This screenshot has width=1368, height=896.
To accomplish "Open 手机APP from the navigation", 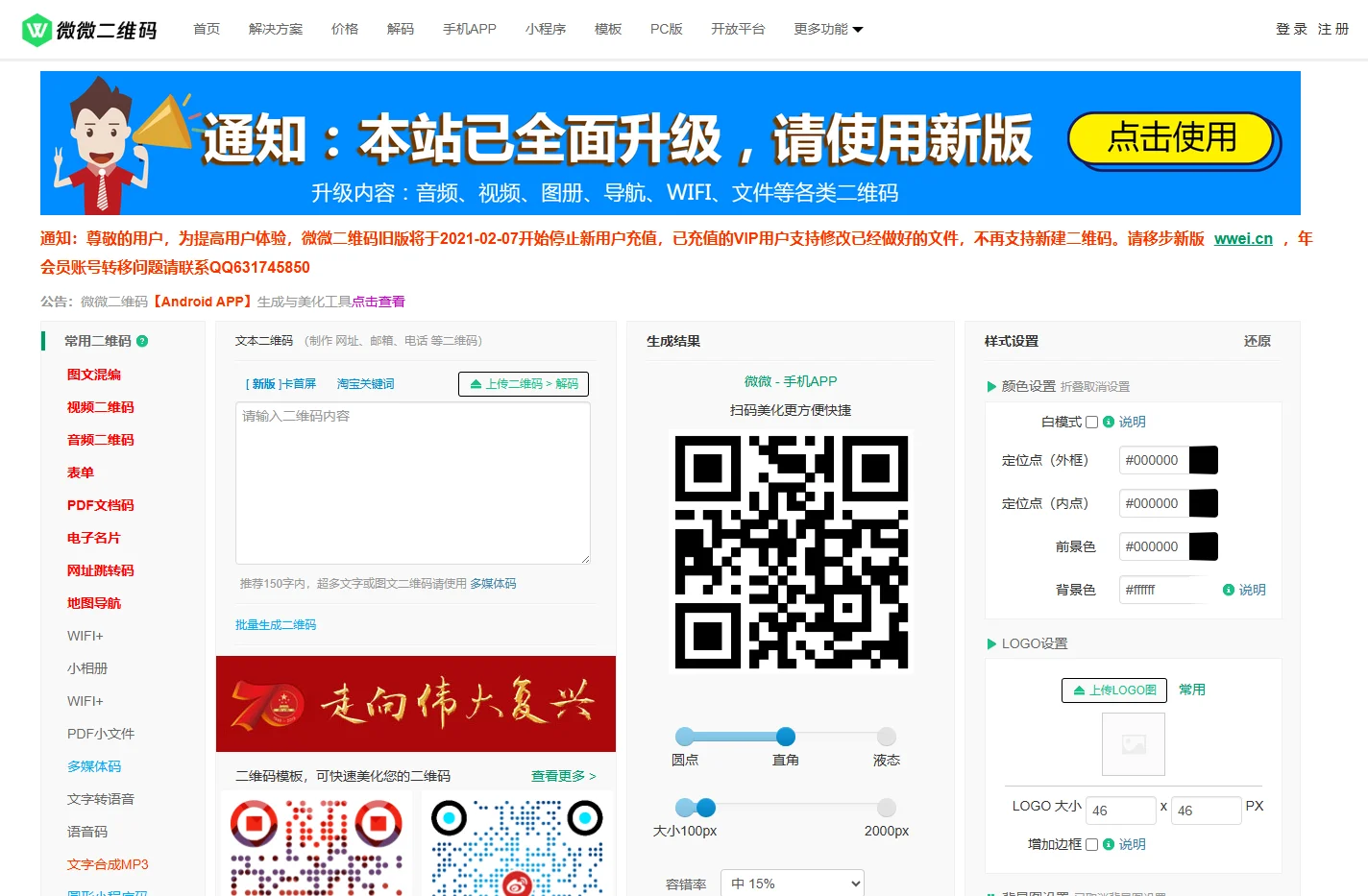I will [x=470, y=29].
